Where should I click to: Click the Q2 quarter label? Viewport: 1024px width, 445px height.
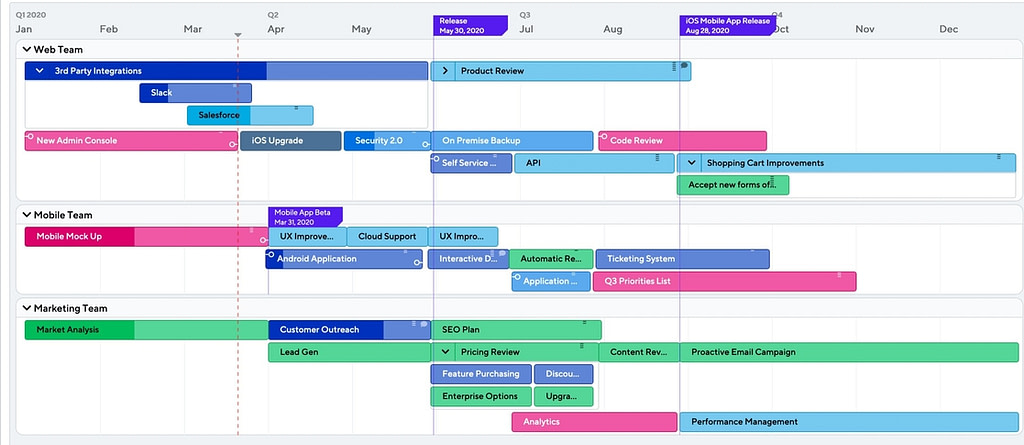pyautogui.click(x=273, y=14)
